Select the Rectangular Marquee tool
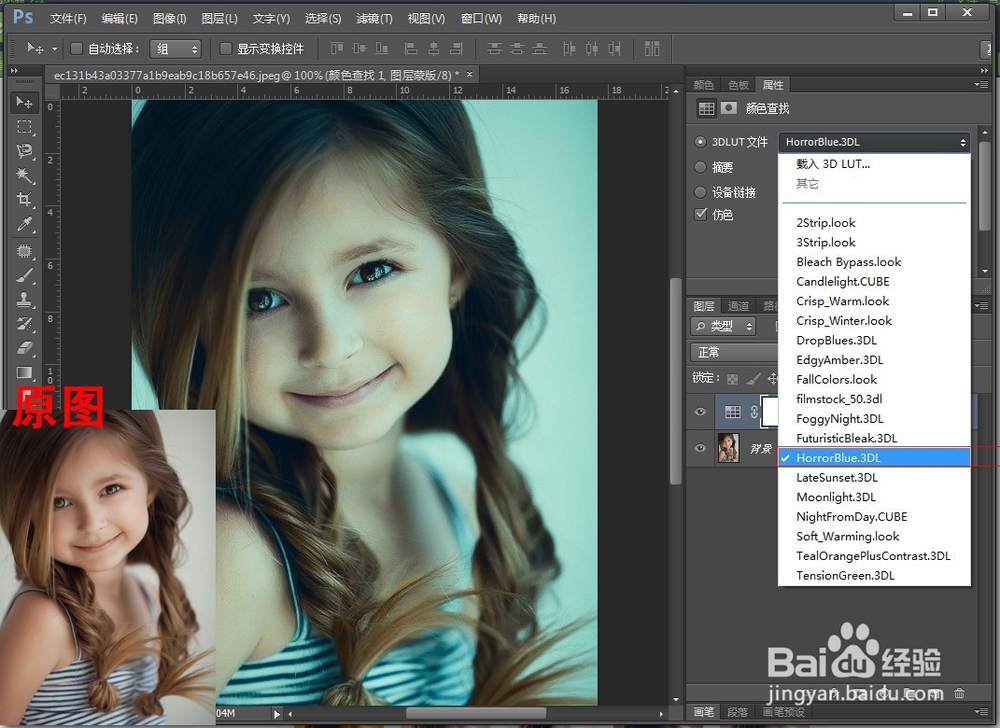Image resolution: width=1000 pixels, height=728 pixels. [25, 127]
